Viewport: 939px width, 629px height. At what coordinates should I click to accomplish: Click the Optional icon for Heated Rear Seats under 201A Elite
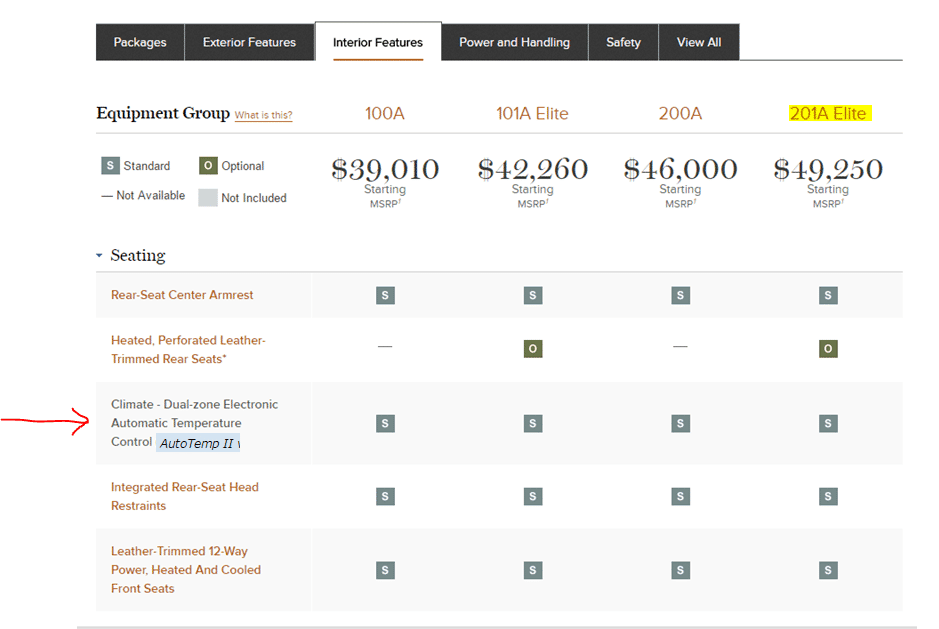click(x=828, y=349)
